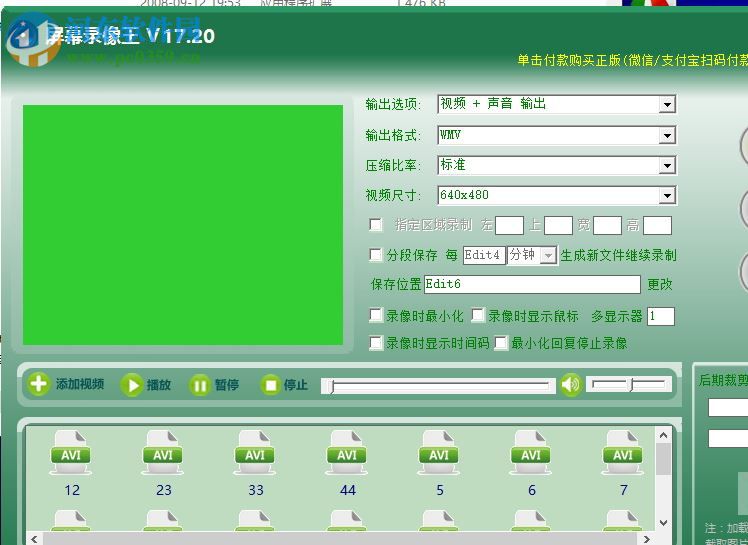Open the 输出选项 dropdown
This screenshot has height=545, width=748.
click(667, 104)
